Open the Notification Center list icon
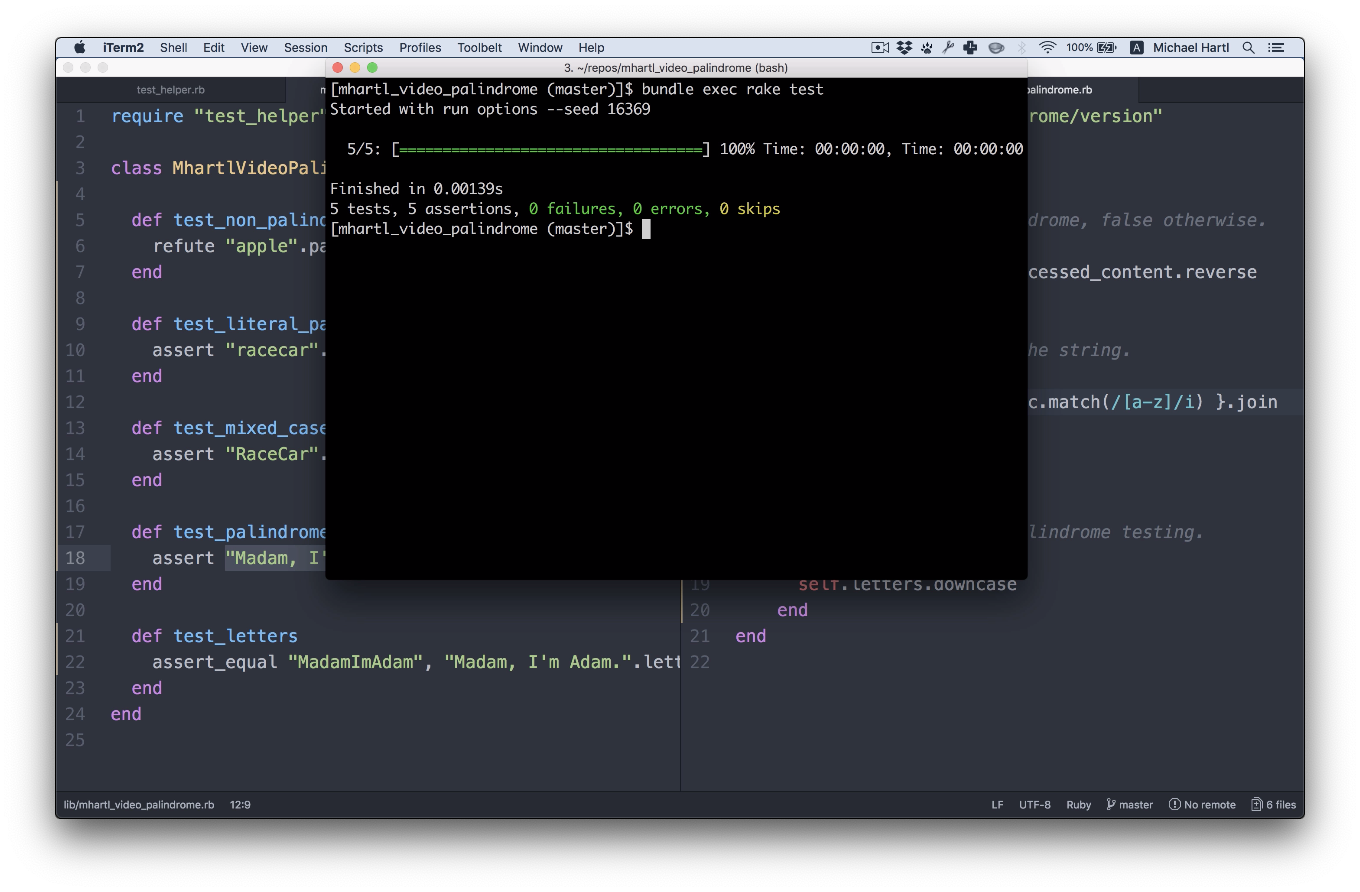 (1276, 47)
